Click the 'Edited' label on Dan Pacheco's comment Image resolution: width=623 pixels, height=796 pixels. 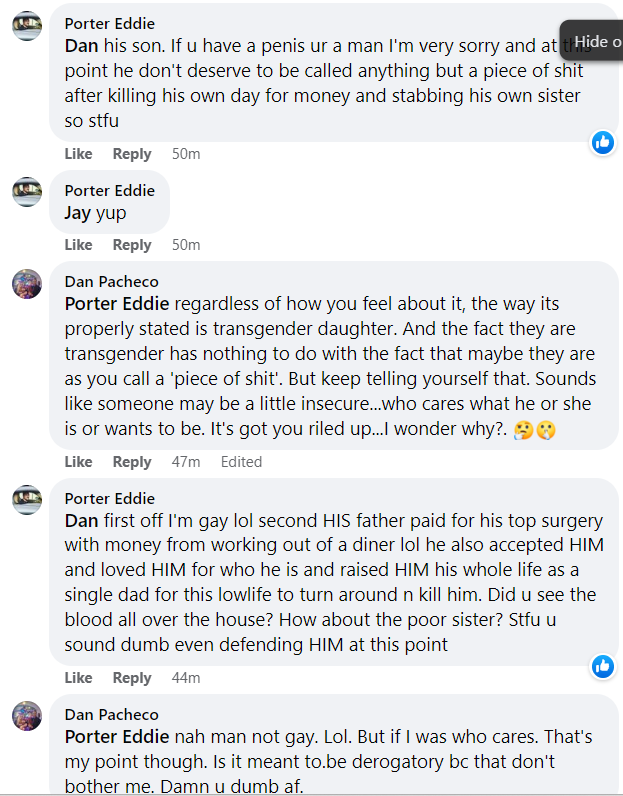[x=241, y=462]
